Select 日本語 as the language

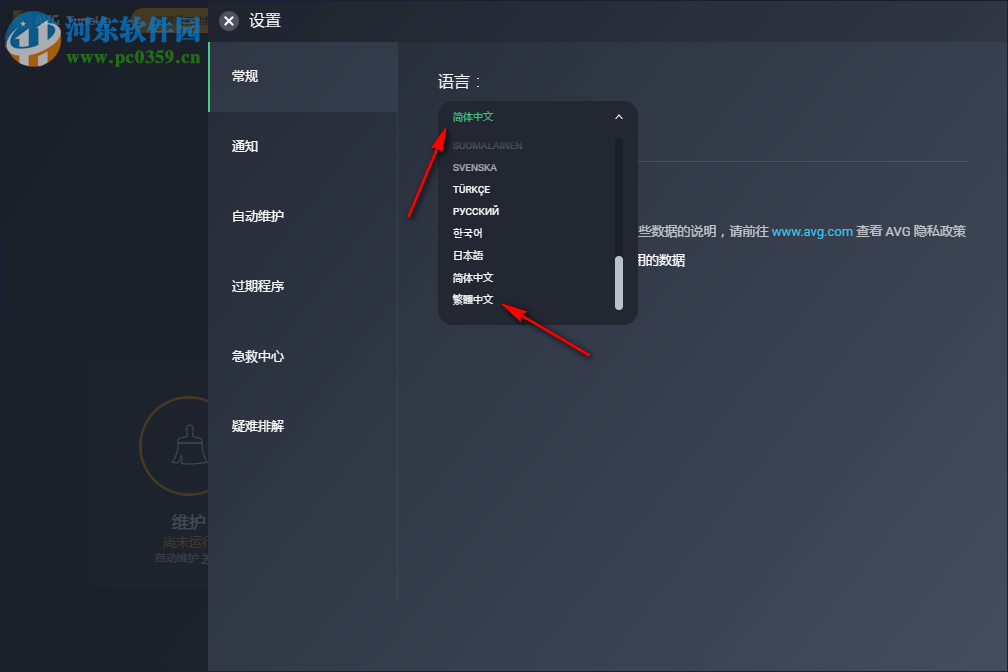tap(470, 255)
